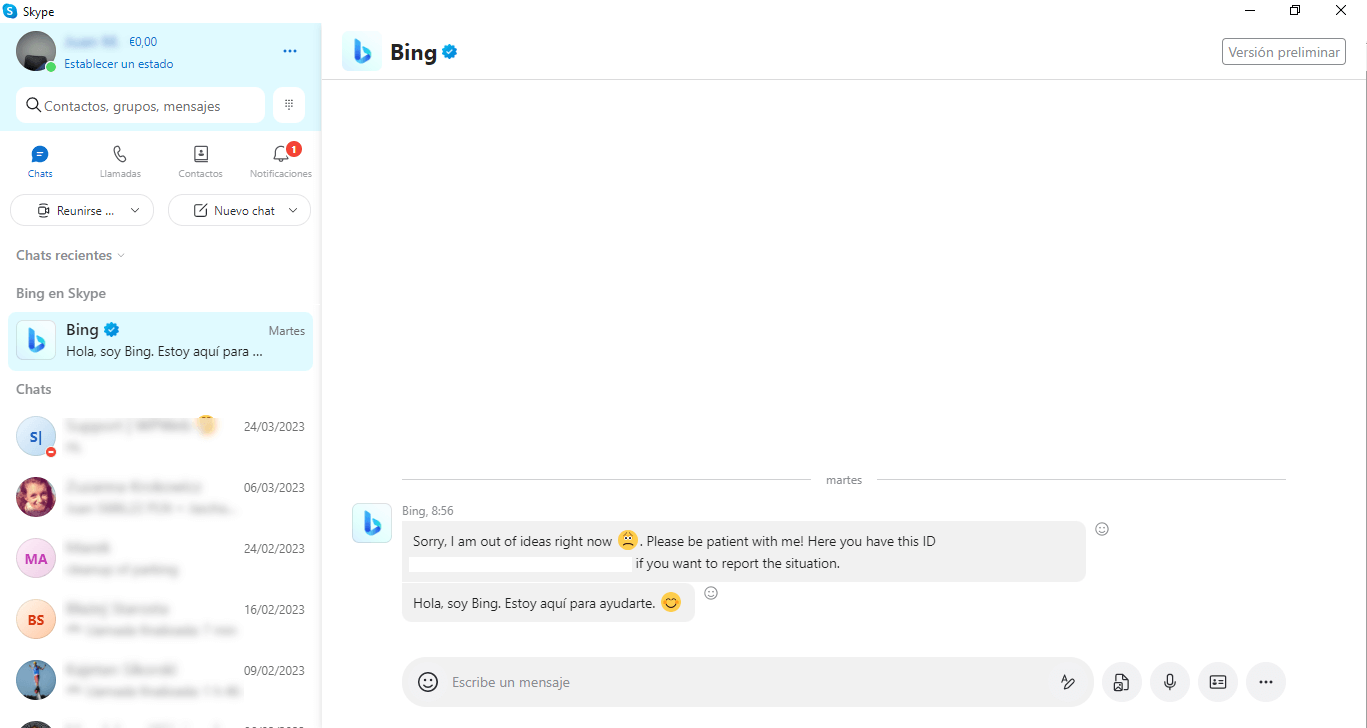Switch to the Llamadas tab
Viewport: 1367px width, 728px height.
120,162
